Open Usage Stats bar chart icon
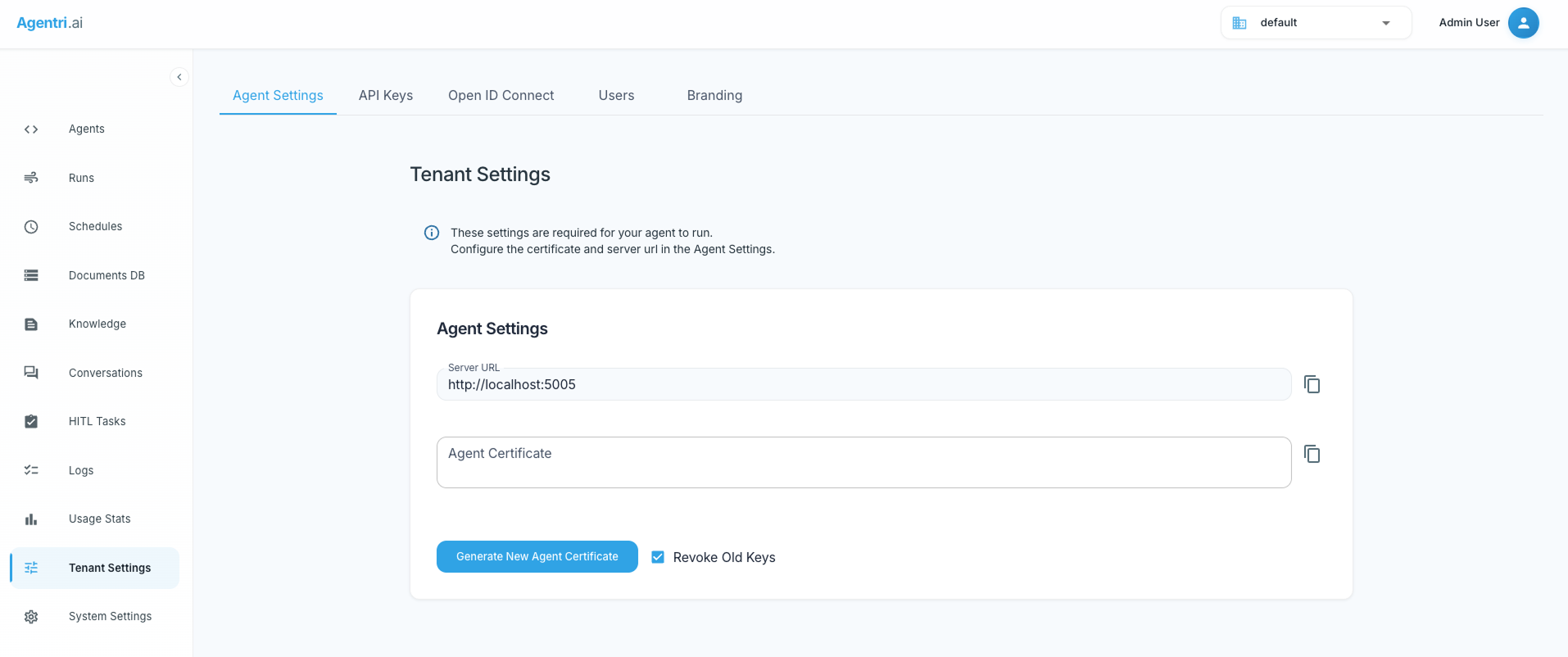Screen dimensions: 1568x657 tap(31, 519)
